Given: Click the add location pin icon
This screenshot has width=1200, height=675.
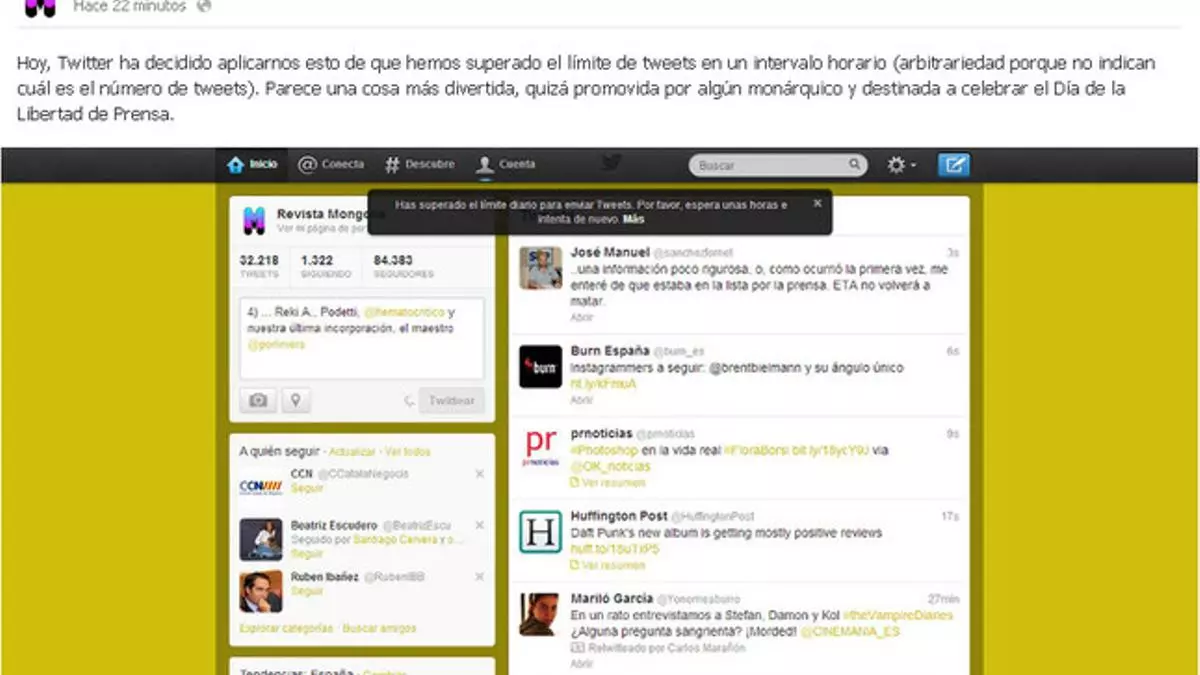Looking at the screenshot, I should pos(295,401).
